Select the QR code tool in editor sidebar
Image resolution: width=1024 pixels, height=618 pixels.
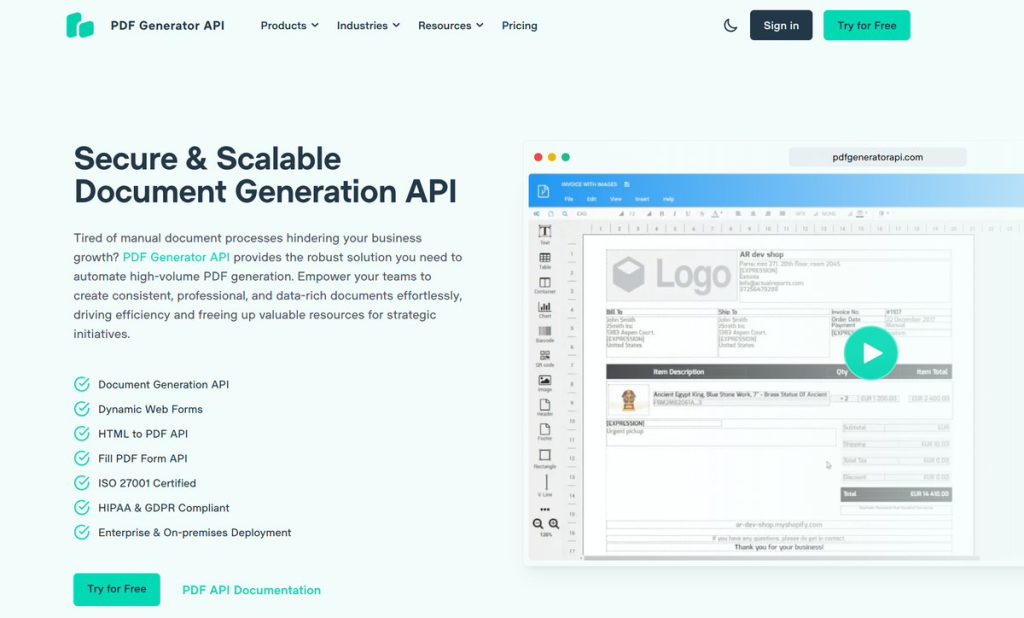(x=545, y=357)
